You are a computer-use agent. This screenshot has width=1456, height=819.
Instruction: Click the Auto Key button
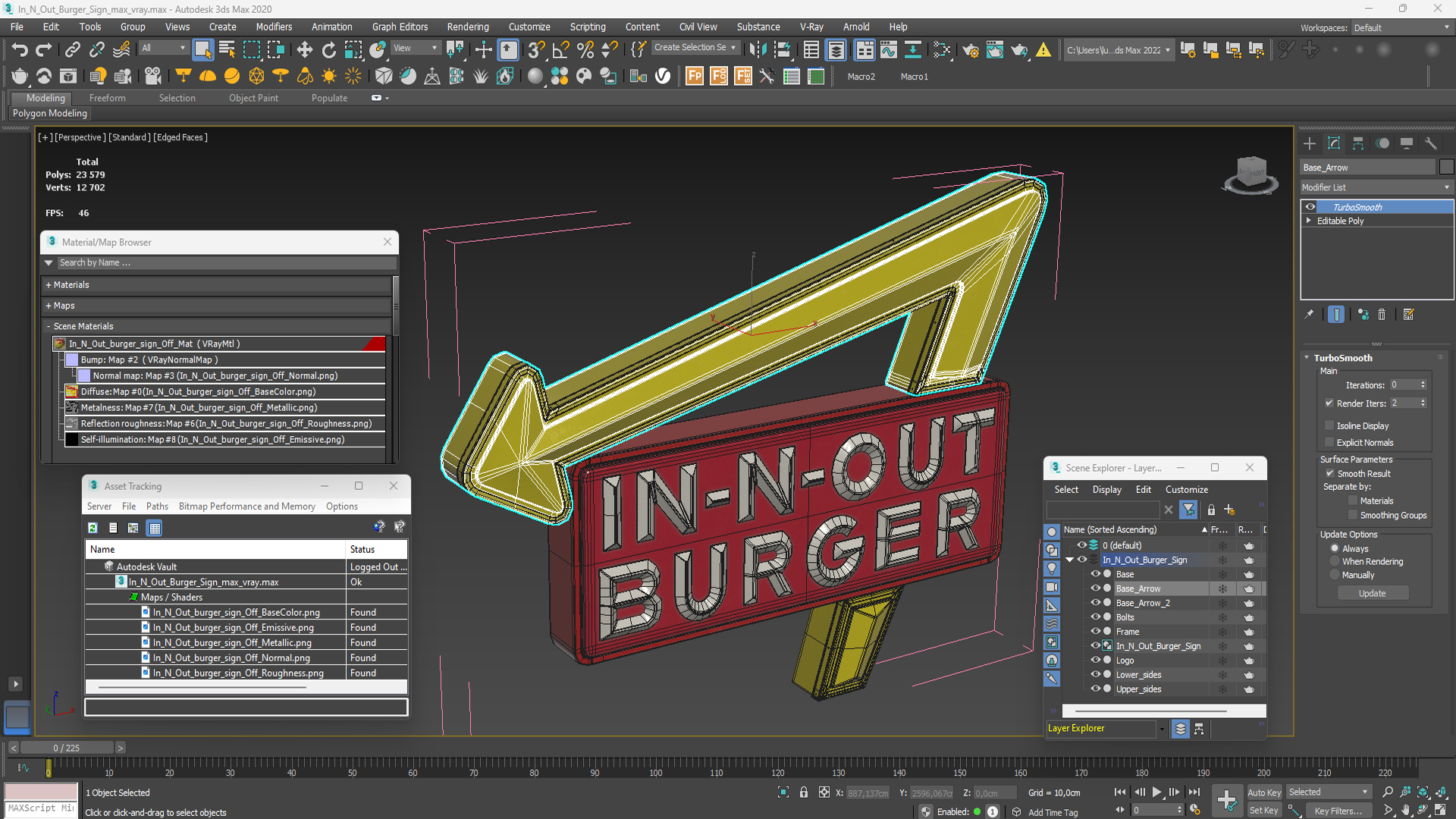(1263, 792)
